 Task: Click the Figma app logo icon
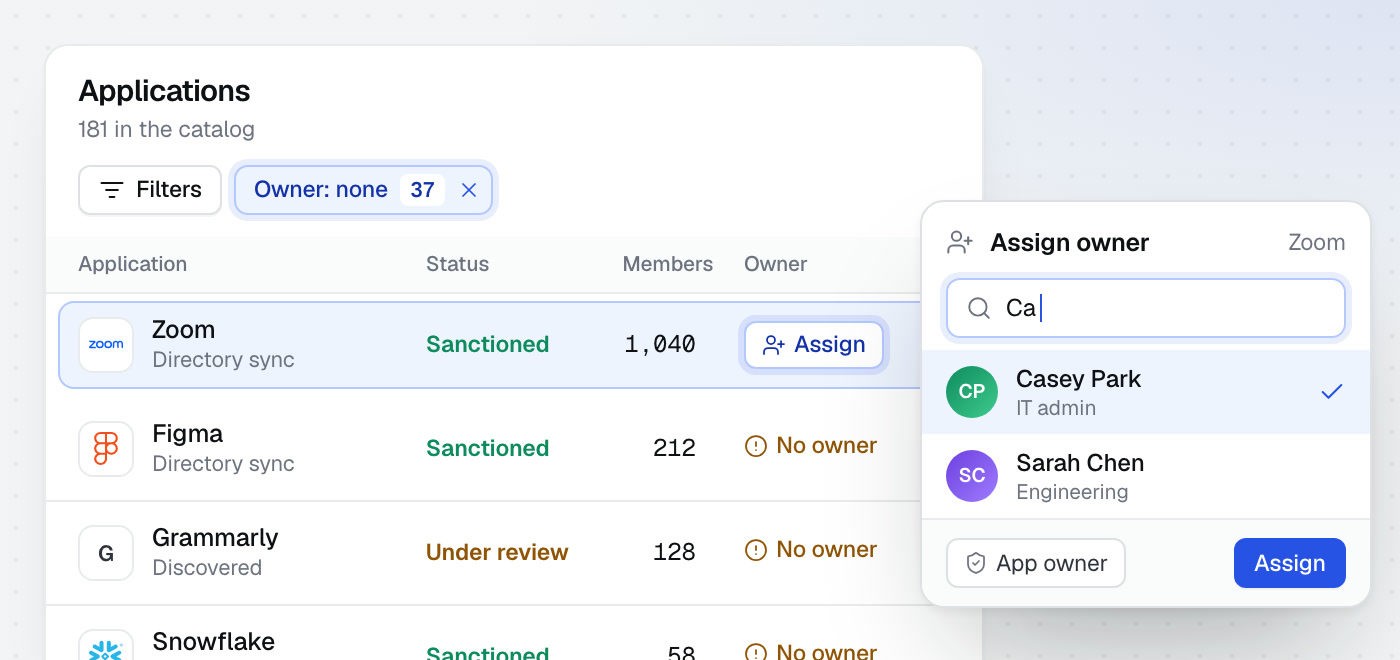click(106, 449)
